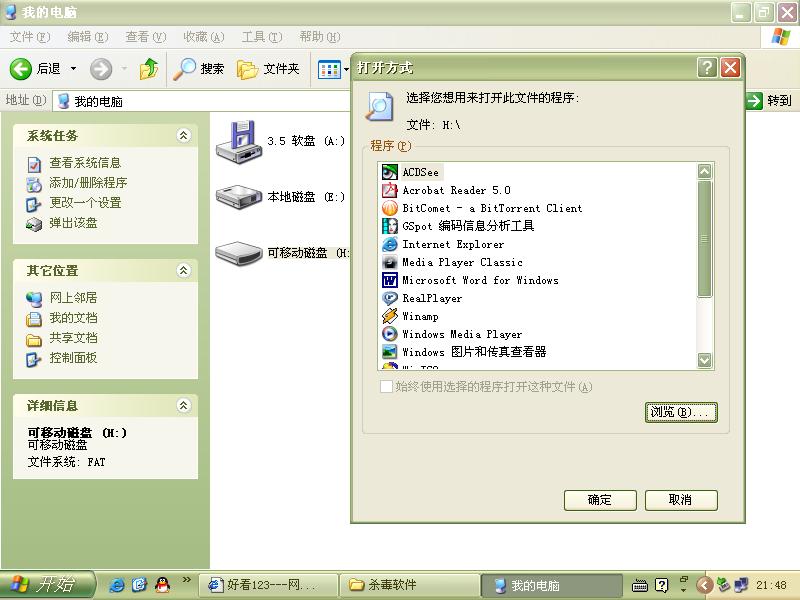Open 查看系统信息 task
The height and width of the screenshot is (600, 800).
[74, 163]
